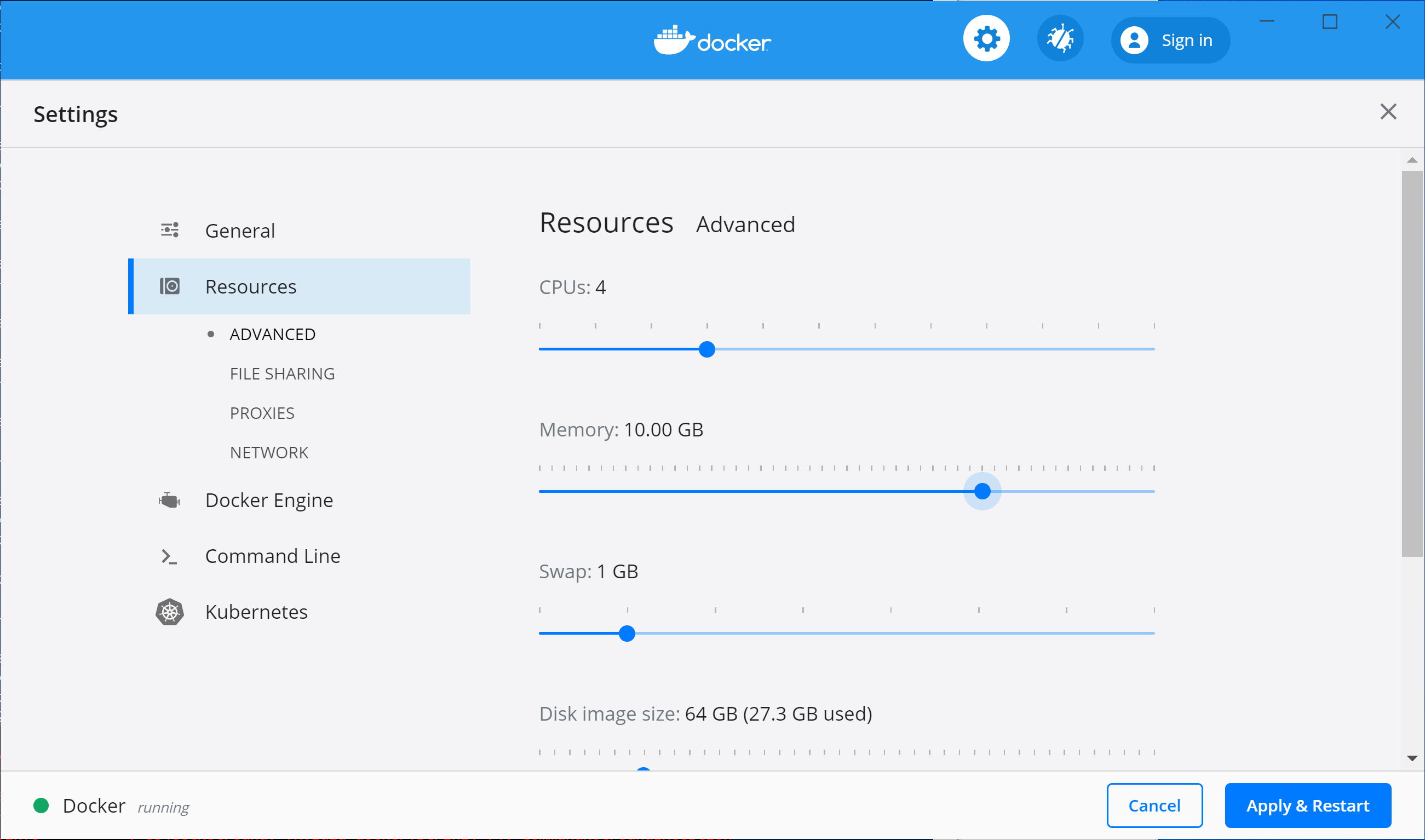Click the Memory slider handle
The height and width of the screenshot is (840, 1425).
(982, 491)
